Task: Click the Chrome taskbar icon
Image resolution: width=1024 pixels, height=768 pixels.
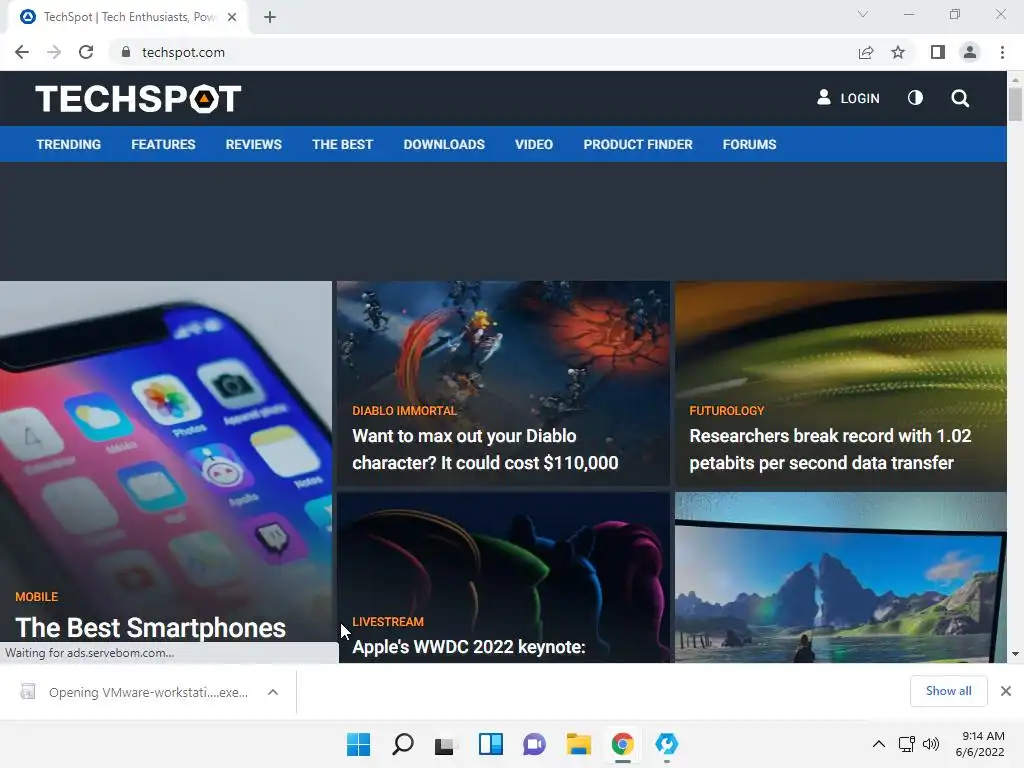Action: click(622, 744)
